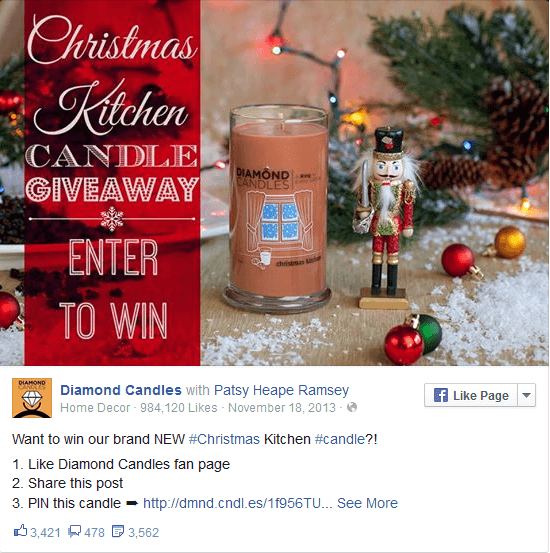Click the public globe icon
This screenshot has height=553, width=550.
pos(352,407)
